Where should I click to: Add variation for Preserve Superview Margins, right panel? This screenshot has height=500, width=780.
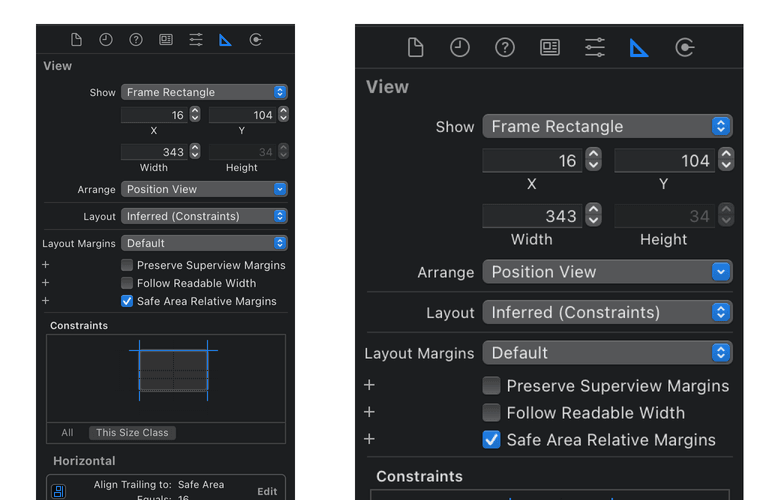(369, 385)
